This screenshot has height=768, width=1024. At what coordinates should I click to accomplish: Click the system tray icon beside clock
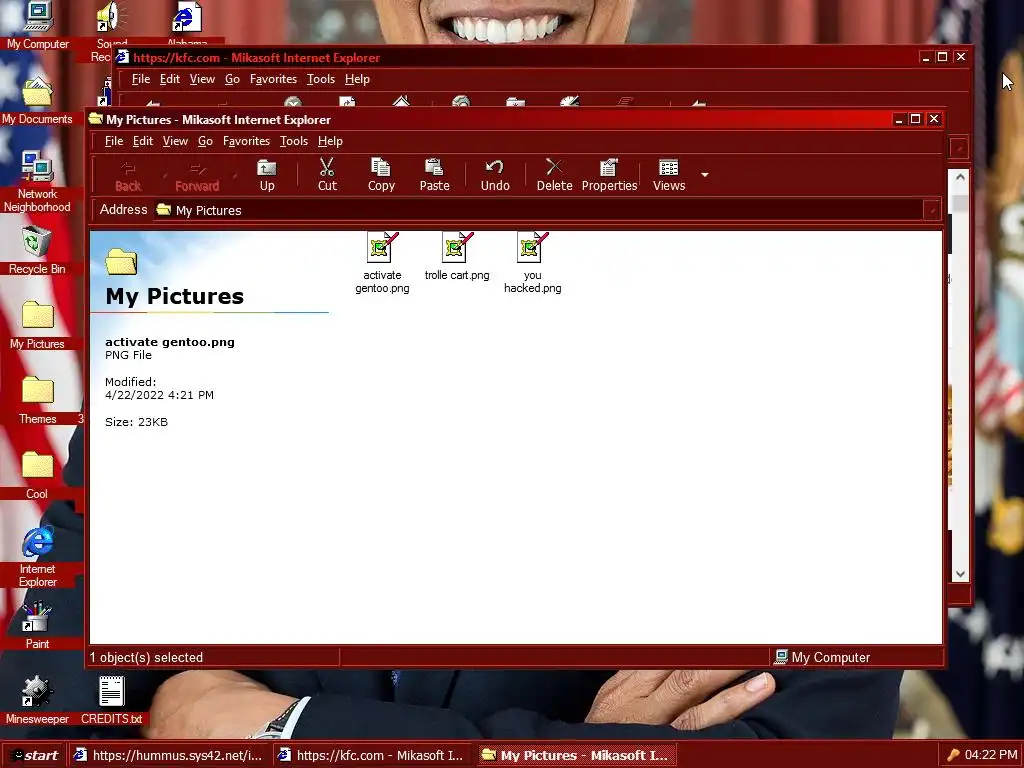pyautogui.click(x=953, y=756)
